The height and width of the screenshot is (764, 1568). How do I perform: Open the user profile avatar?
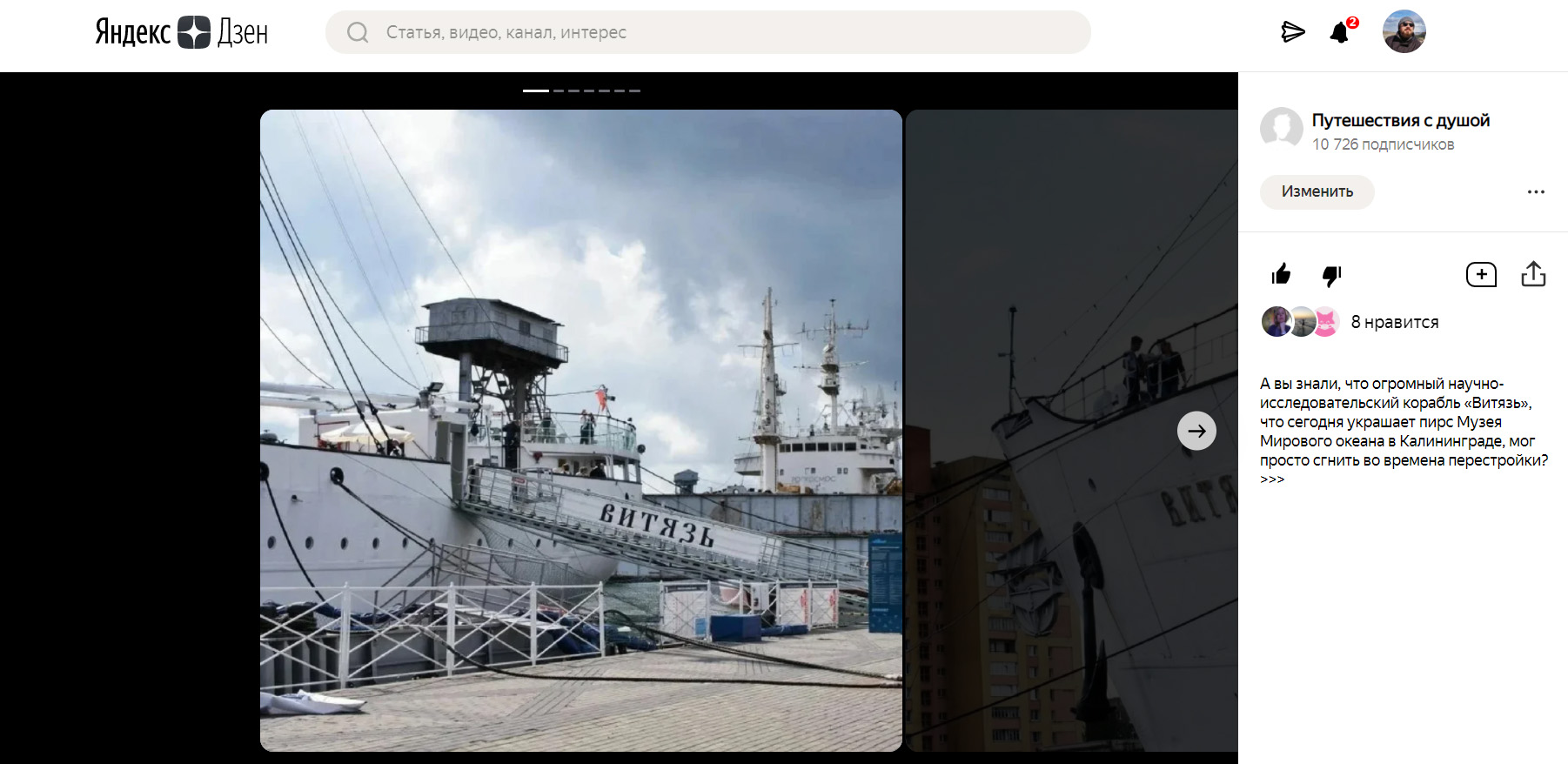click(1404, 32)
